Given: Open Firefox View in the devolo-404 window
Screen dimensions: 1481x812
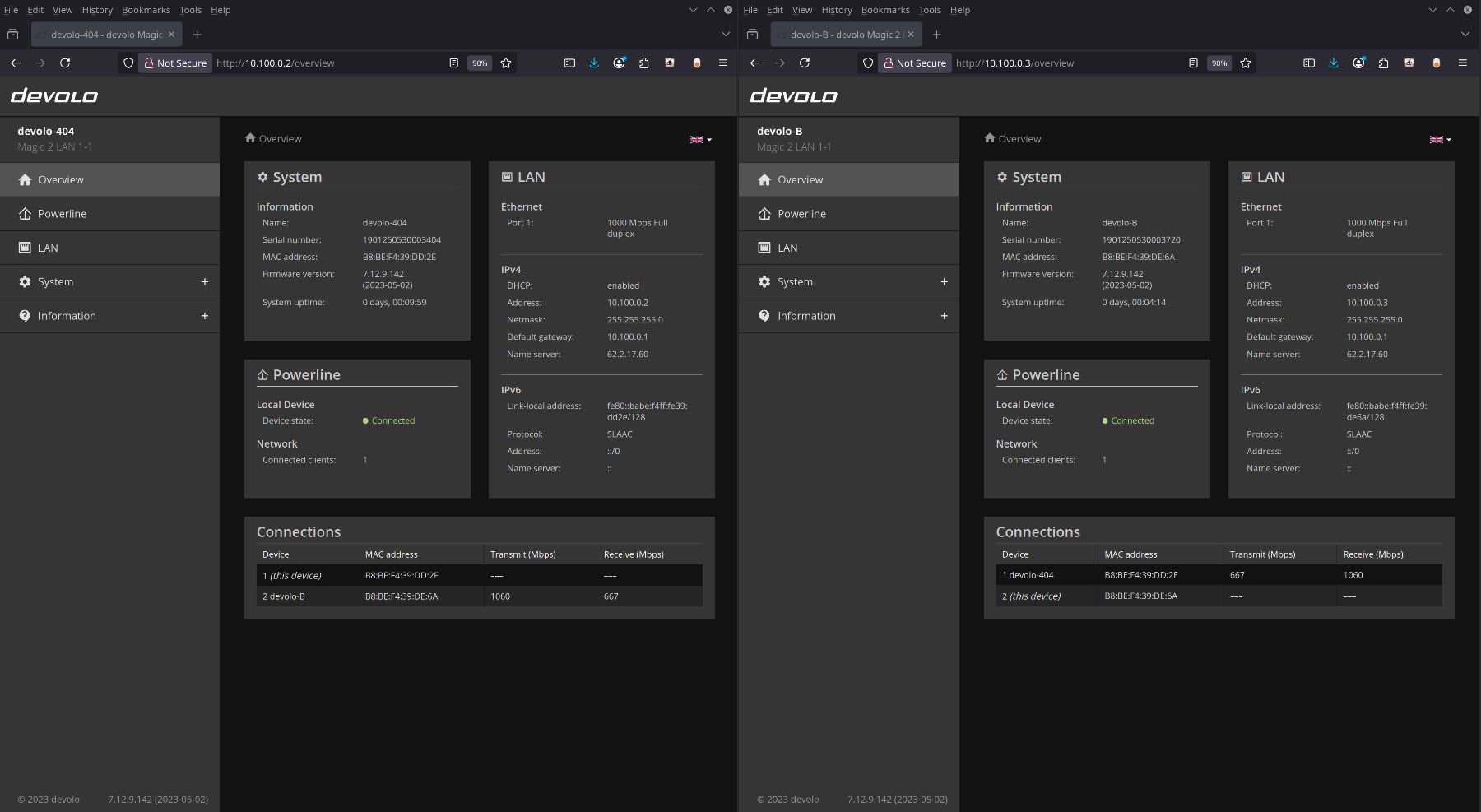Looking at the screenshot, I should point(12,35).
